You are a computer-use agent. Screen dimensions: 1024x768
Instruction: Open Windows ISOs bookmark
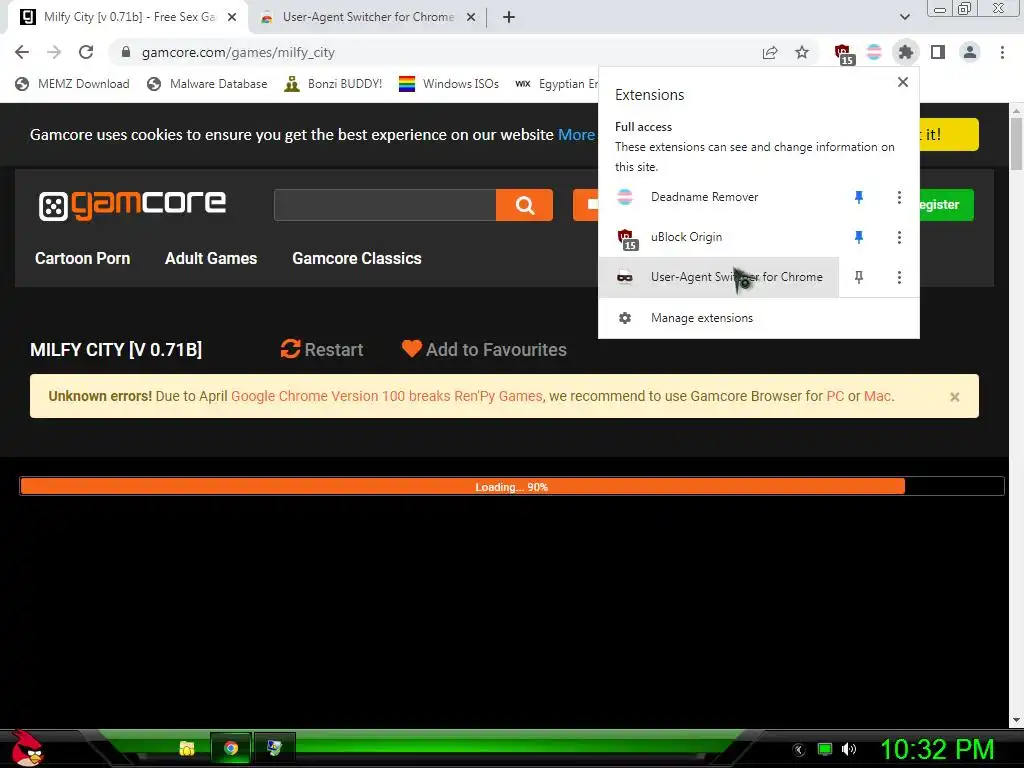(449, 84)
